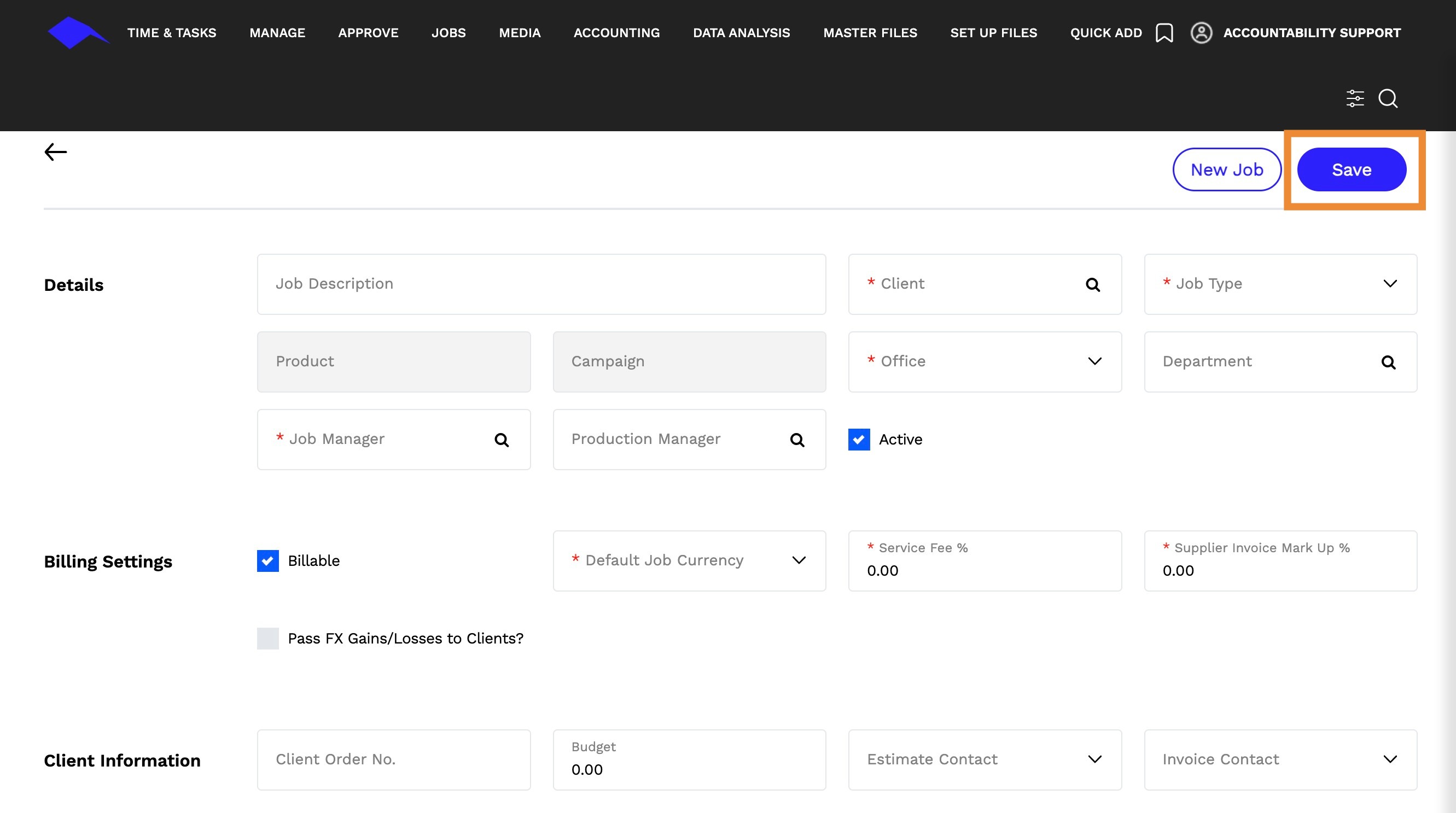Screen dimensions: 1456x813
Task: Click the back arrow icon
Action: tap(55, 151)
